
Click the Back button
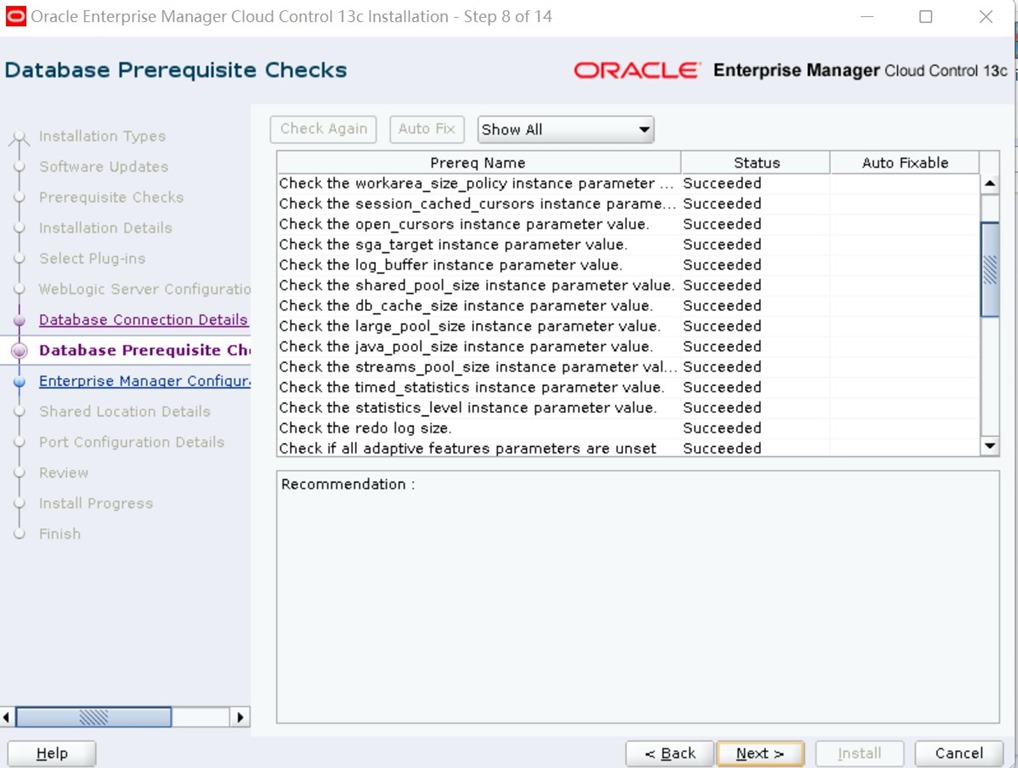[669, 754]
